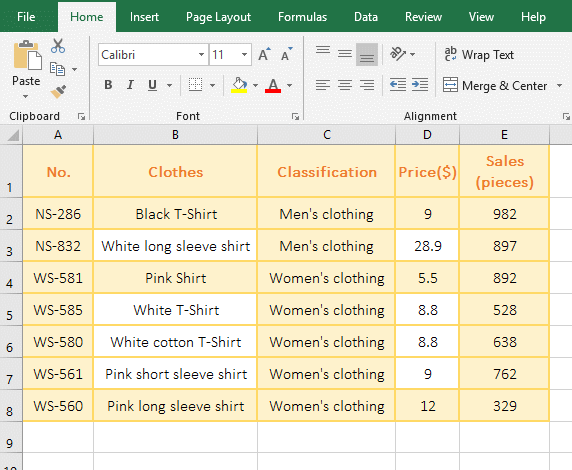The height and width of the screenshot is (470, 572).
Task: Open the Calibri font name dropdown
Action: point(201,54)
